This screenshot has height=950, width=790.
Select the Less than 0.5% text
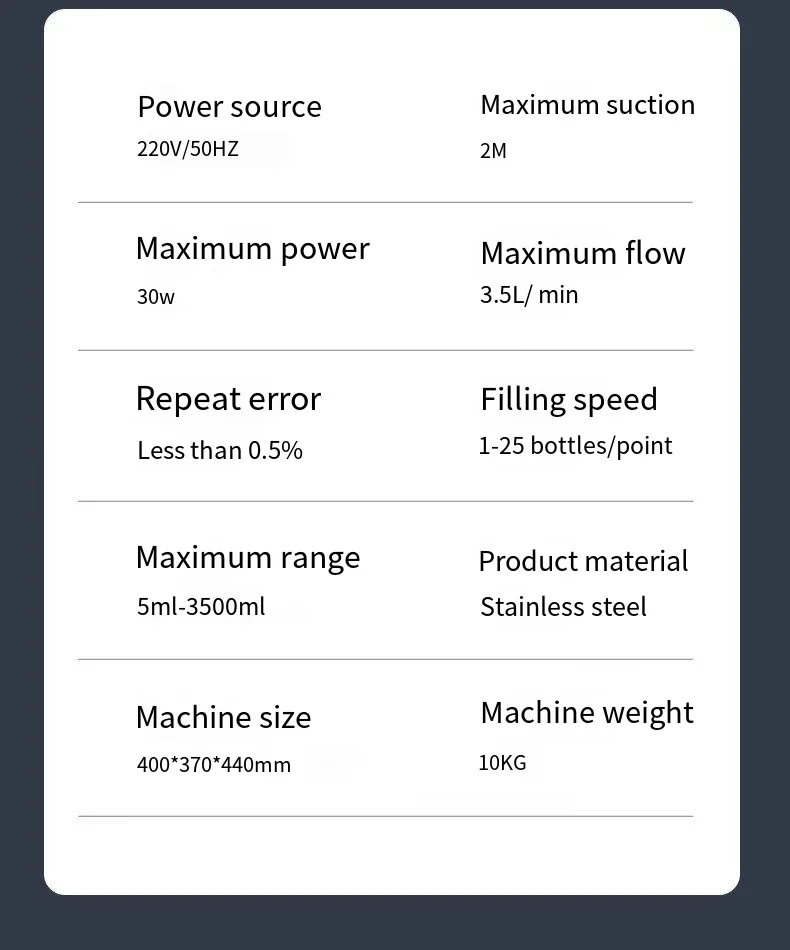click(219, 450)
